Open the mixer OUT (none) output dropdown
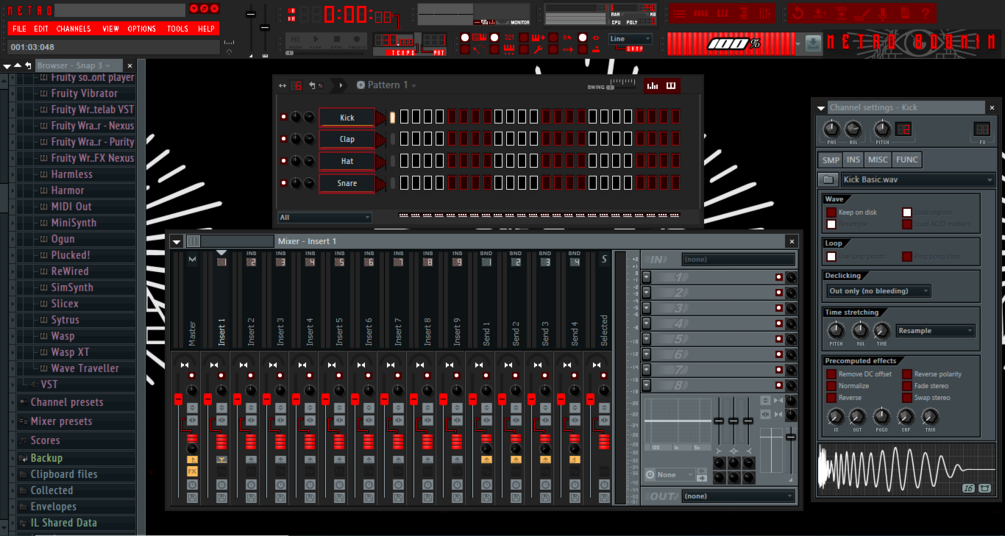The image size is (1005, 536). point(738,496)
